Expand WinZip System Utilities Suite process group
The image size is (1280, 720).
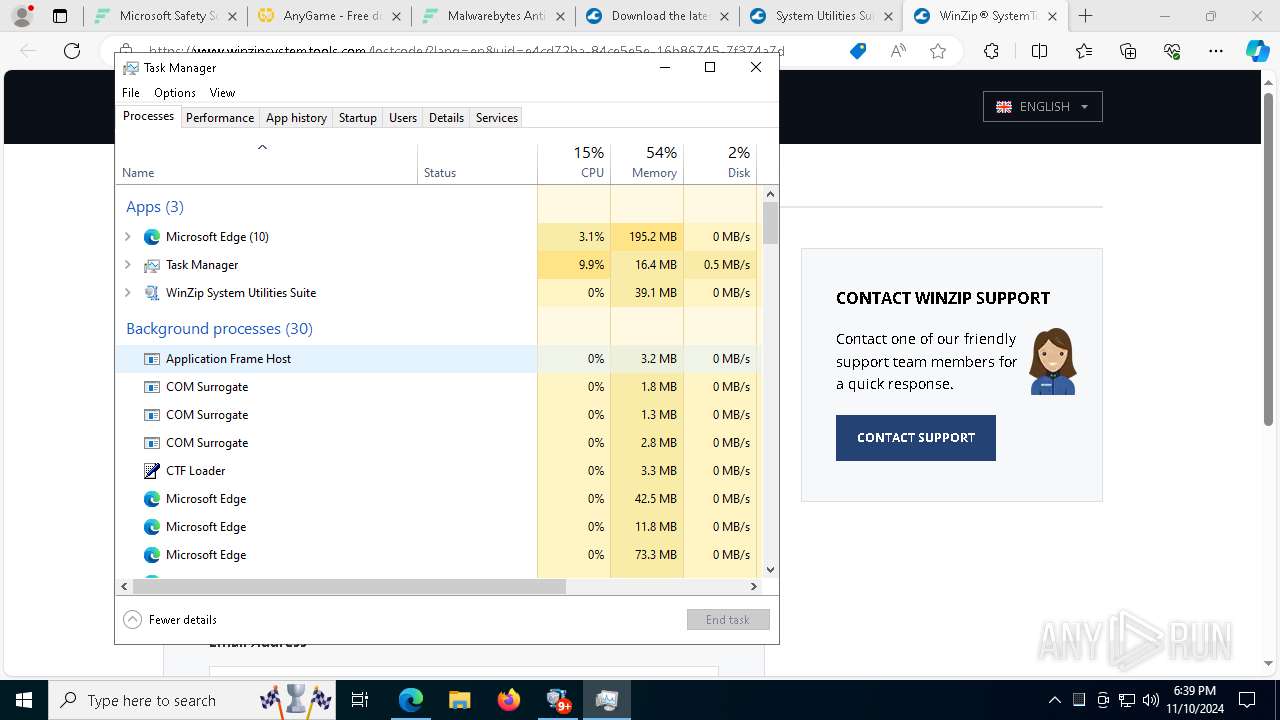point(127,293)
